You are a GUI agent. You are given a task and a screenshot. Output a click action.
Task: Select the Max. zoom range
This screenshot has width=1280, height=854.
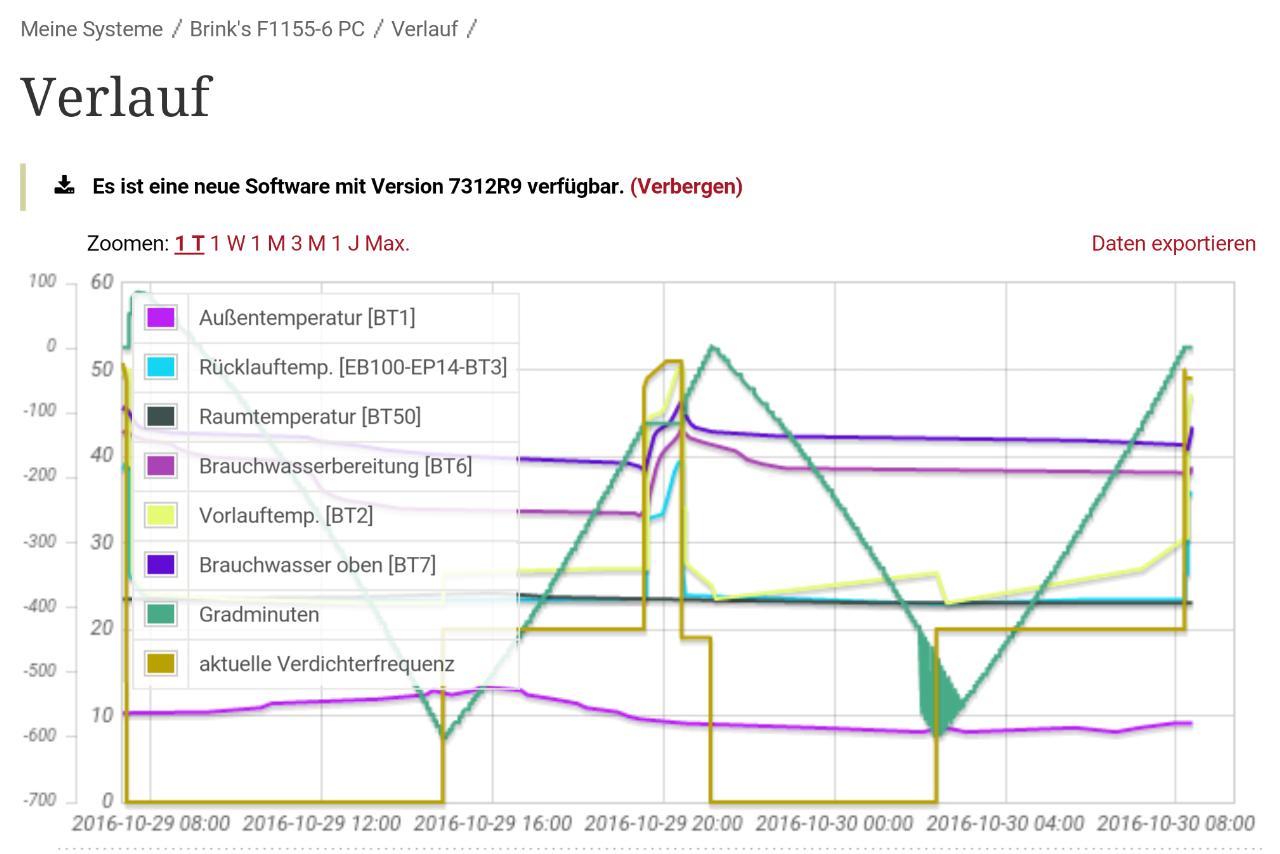(x=387, y=244)
